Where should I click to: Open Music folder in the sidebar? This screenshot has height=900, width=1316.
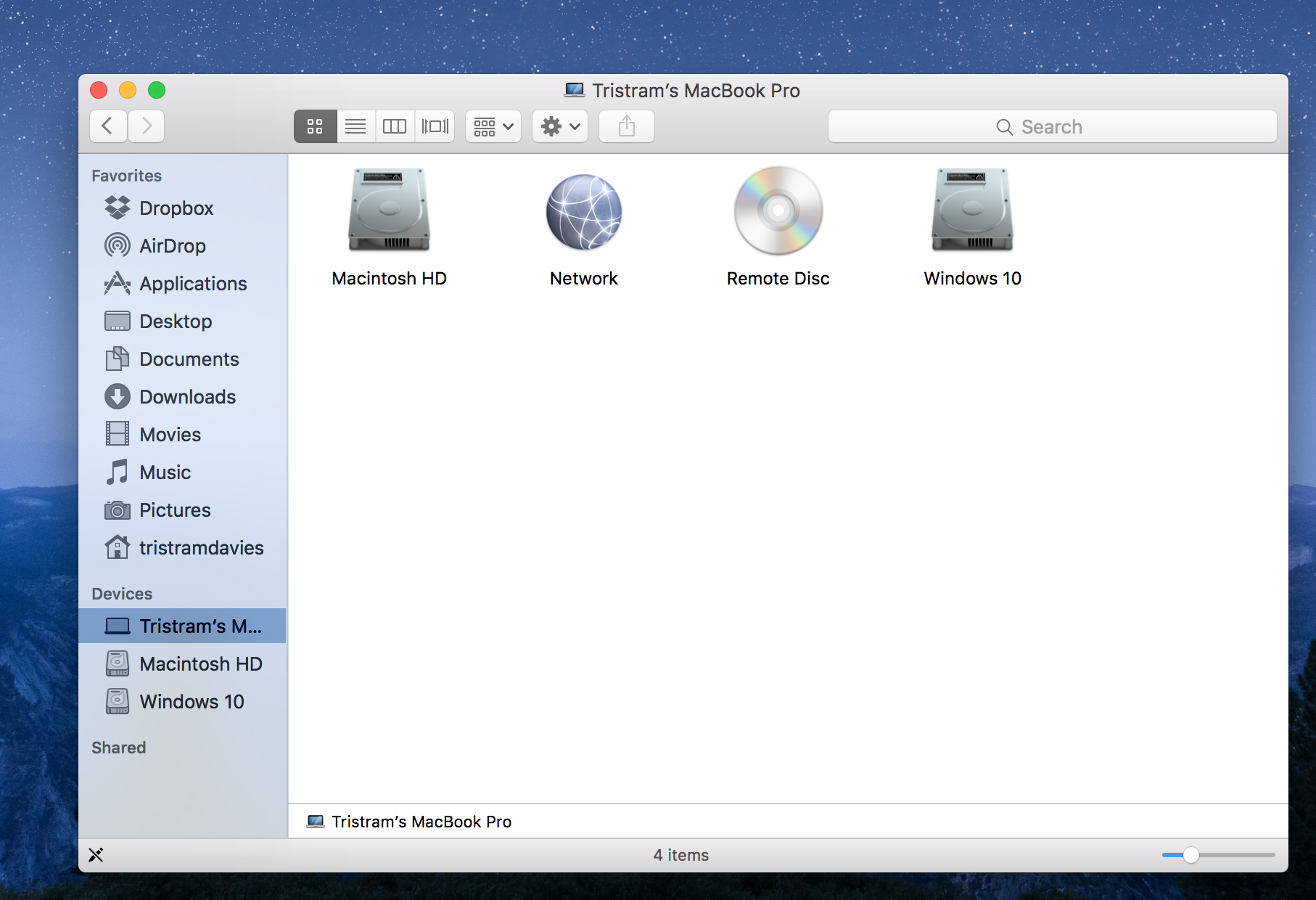[x=182, y=472]
